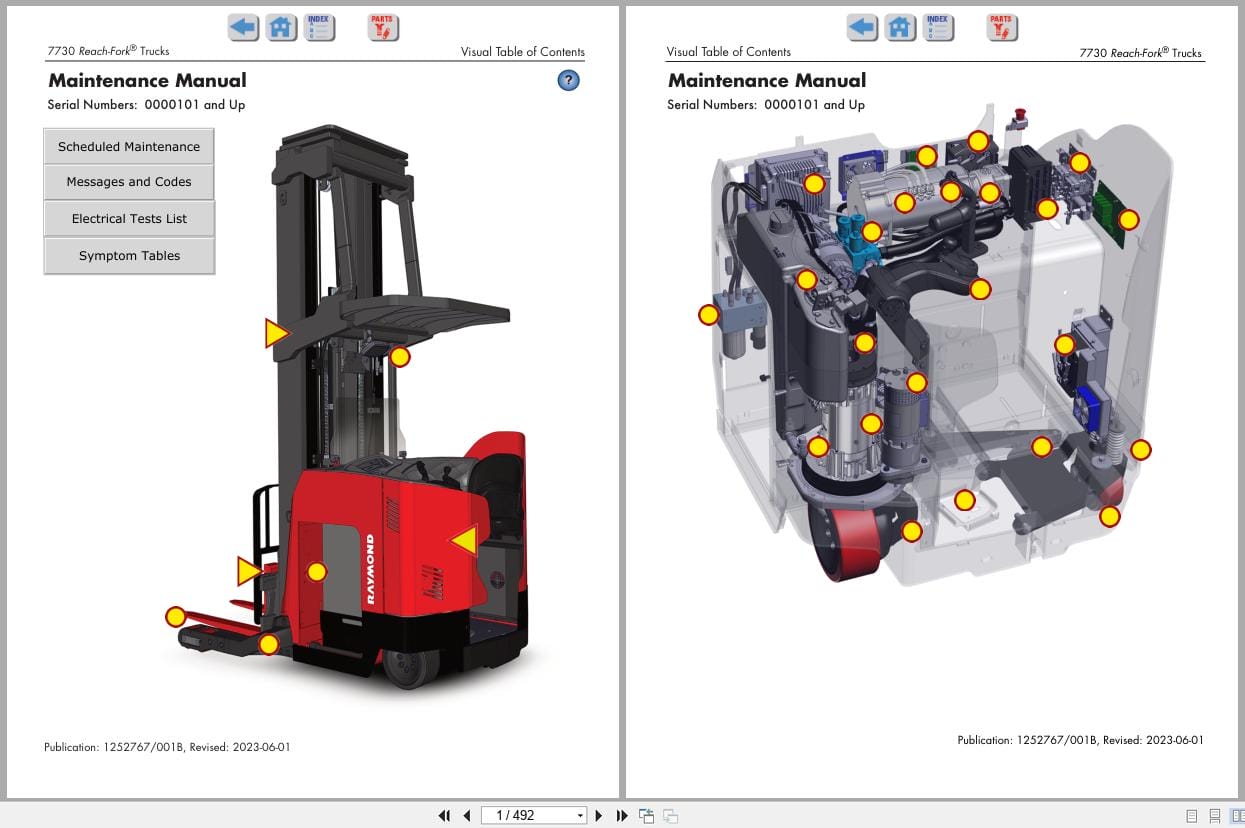Switch to single page view mode
1245x828 pixels.
pos(1191,816)
